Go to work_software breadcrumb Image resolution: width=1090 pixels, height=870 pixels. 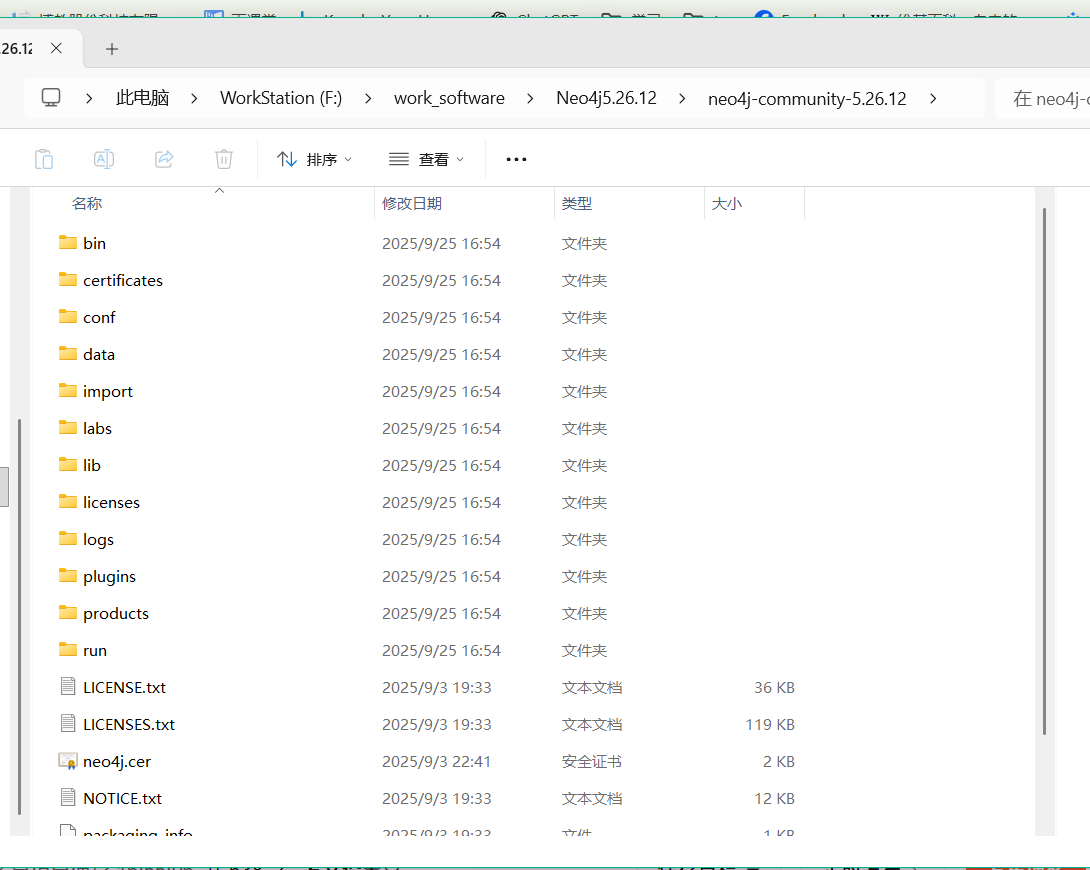(449, 98)
